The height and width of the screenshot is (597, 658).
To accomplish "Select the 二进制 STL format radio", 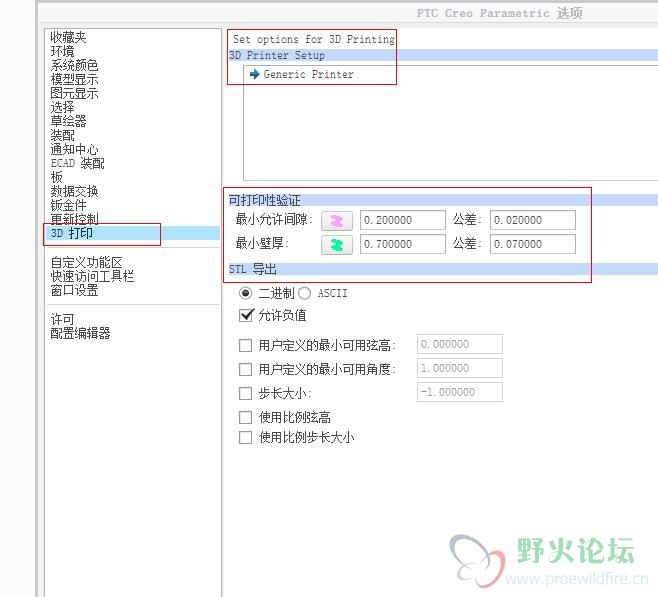I will point(245,293).
